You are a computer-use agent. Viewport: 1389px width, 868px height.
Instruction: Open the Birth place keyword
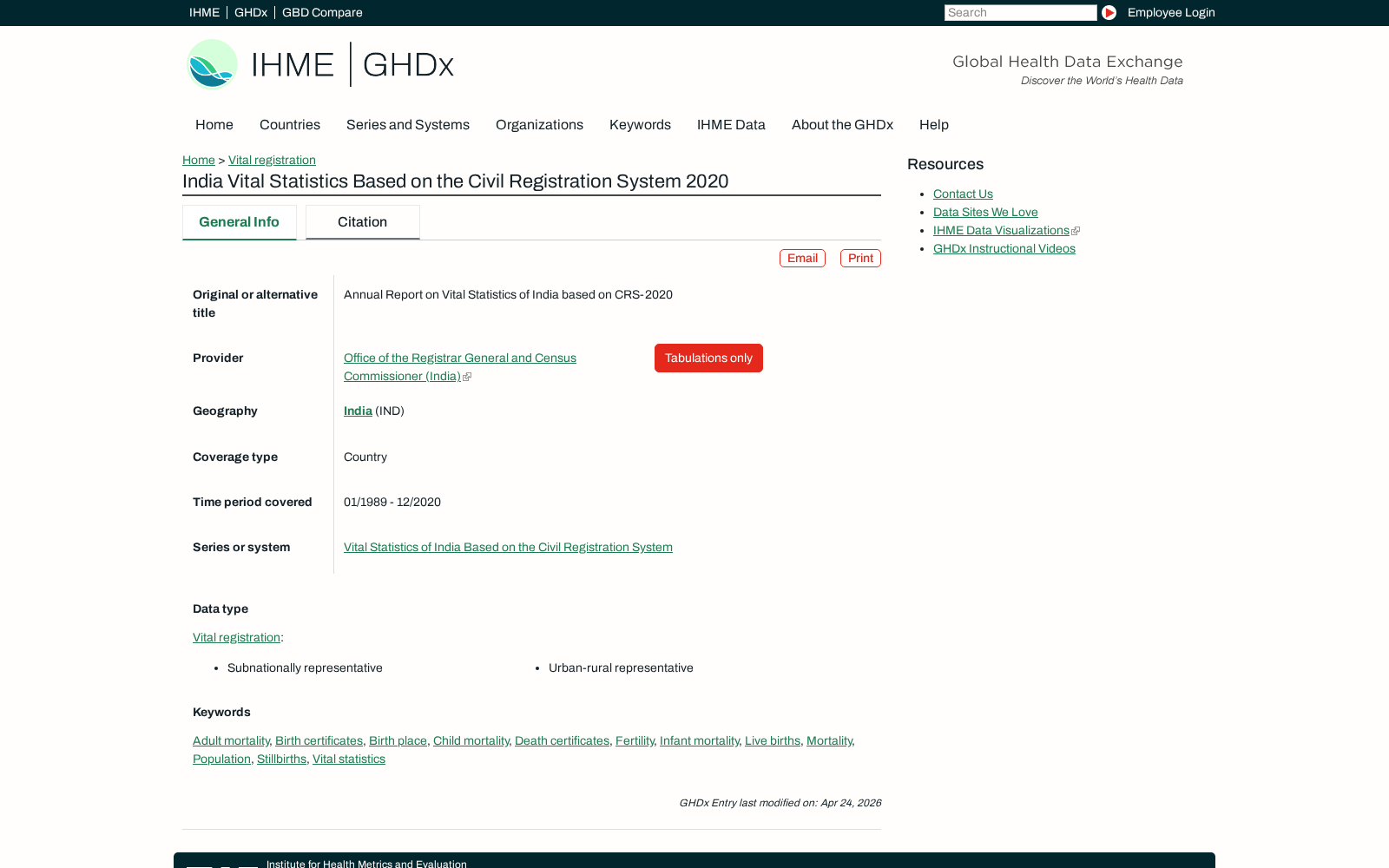pyautogui.click(x=398, y=740)
